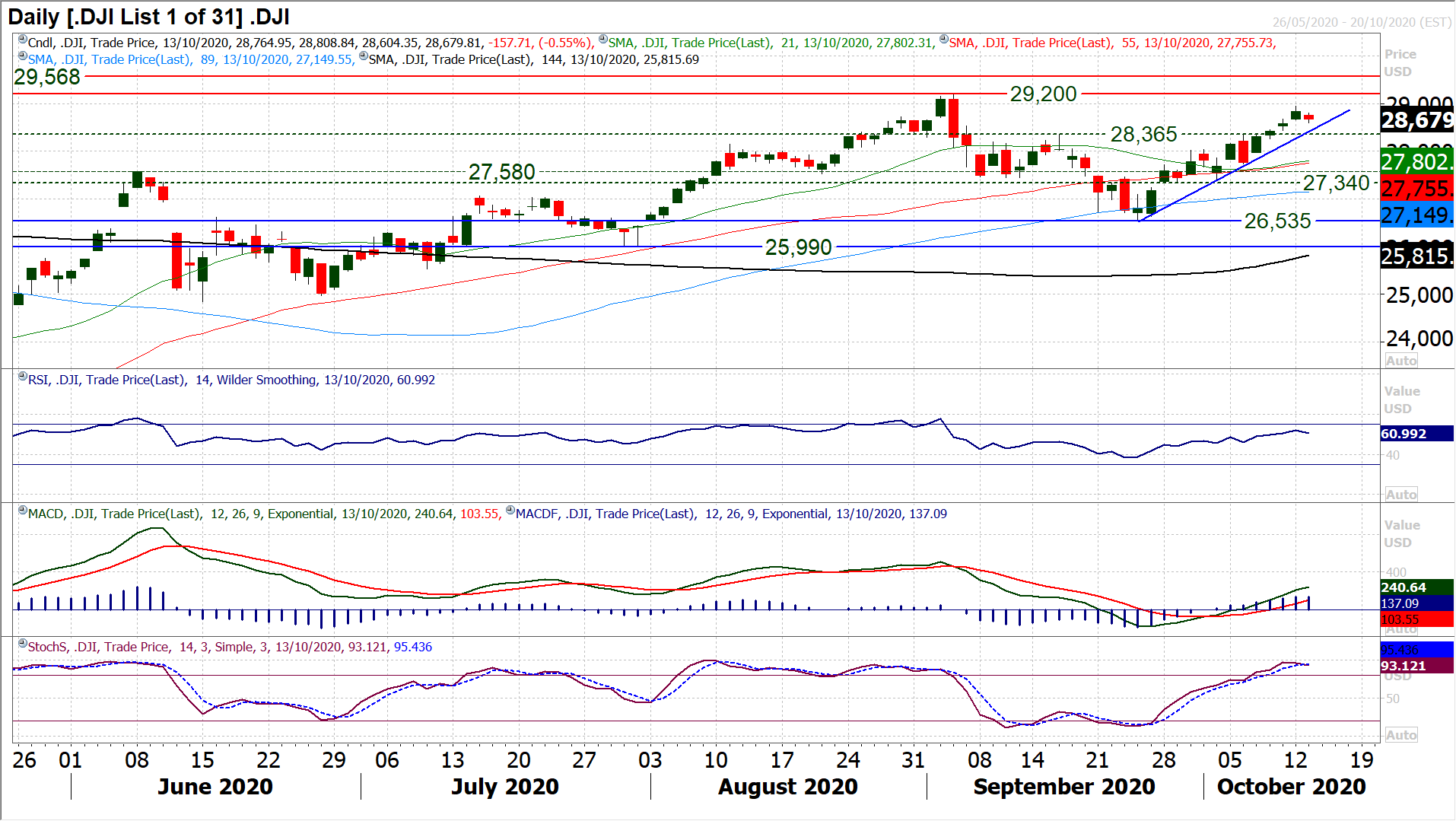Click the RSI value label 60.992
This screenshot has height=821, width=1456.
coord(1417,434)
